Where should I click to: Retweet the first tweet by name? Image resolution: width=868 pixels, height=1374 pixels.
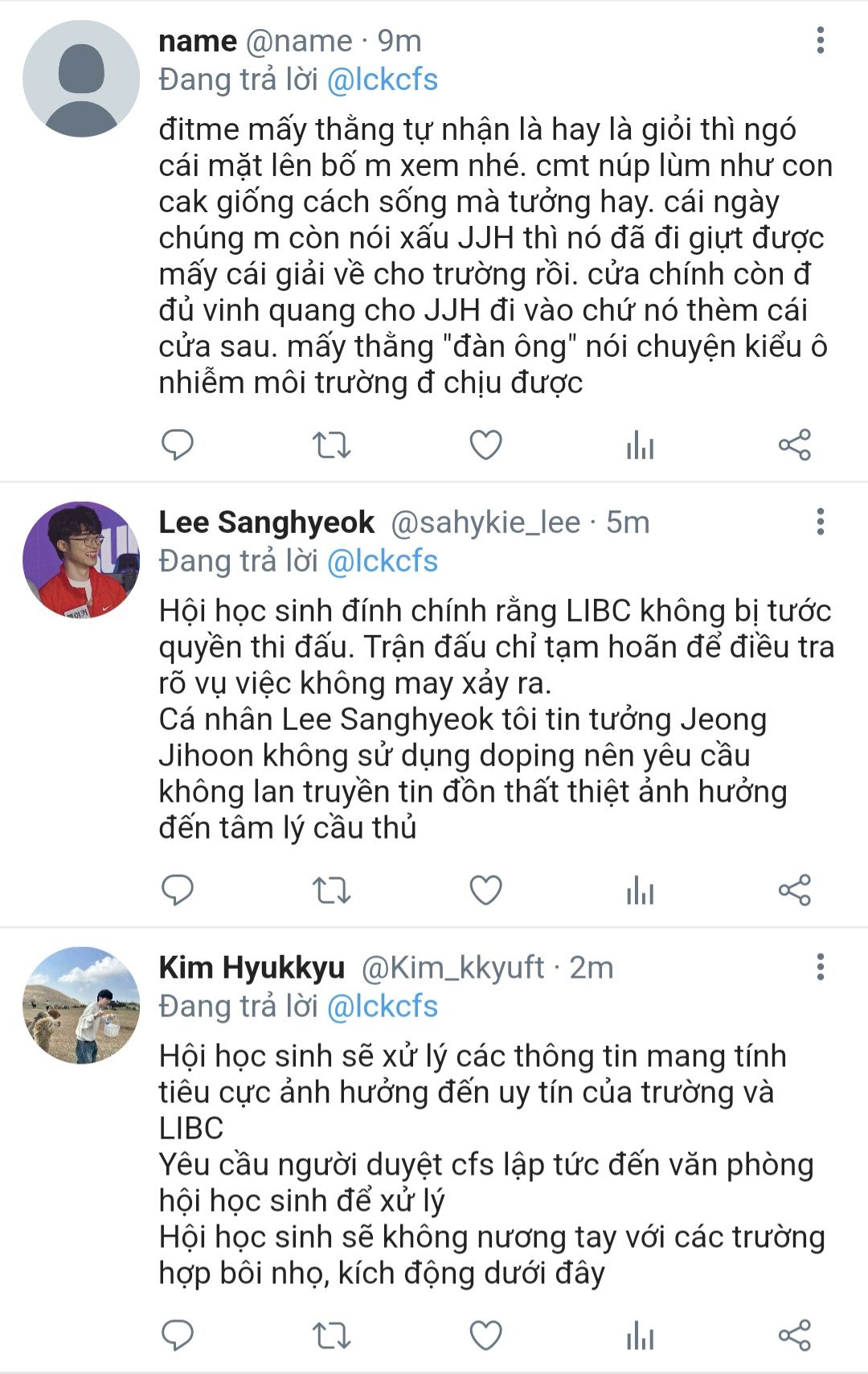331,445
